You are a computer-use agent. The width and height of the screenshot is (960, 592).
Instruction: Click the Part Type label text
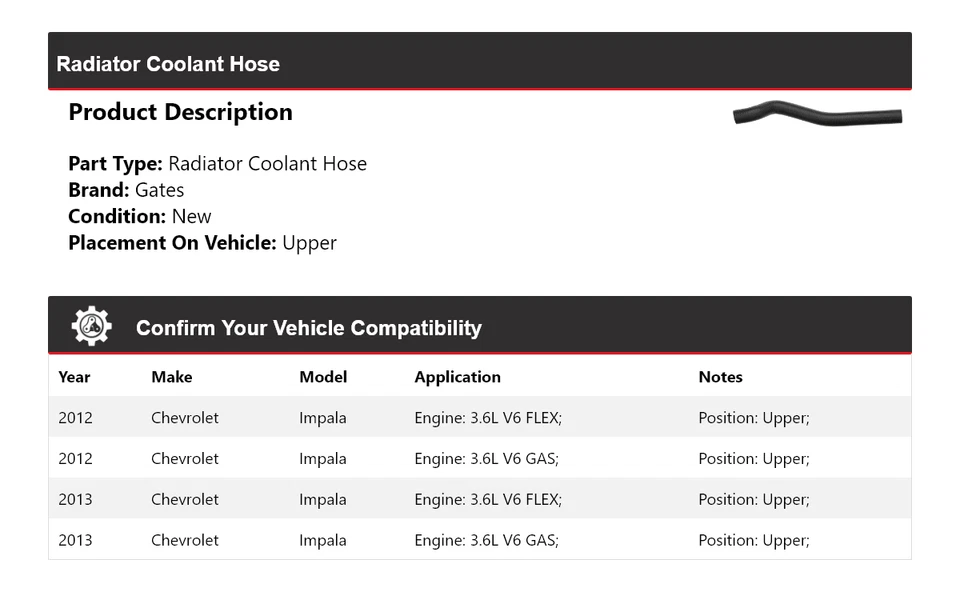point(115,164)
